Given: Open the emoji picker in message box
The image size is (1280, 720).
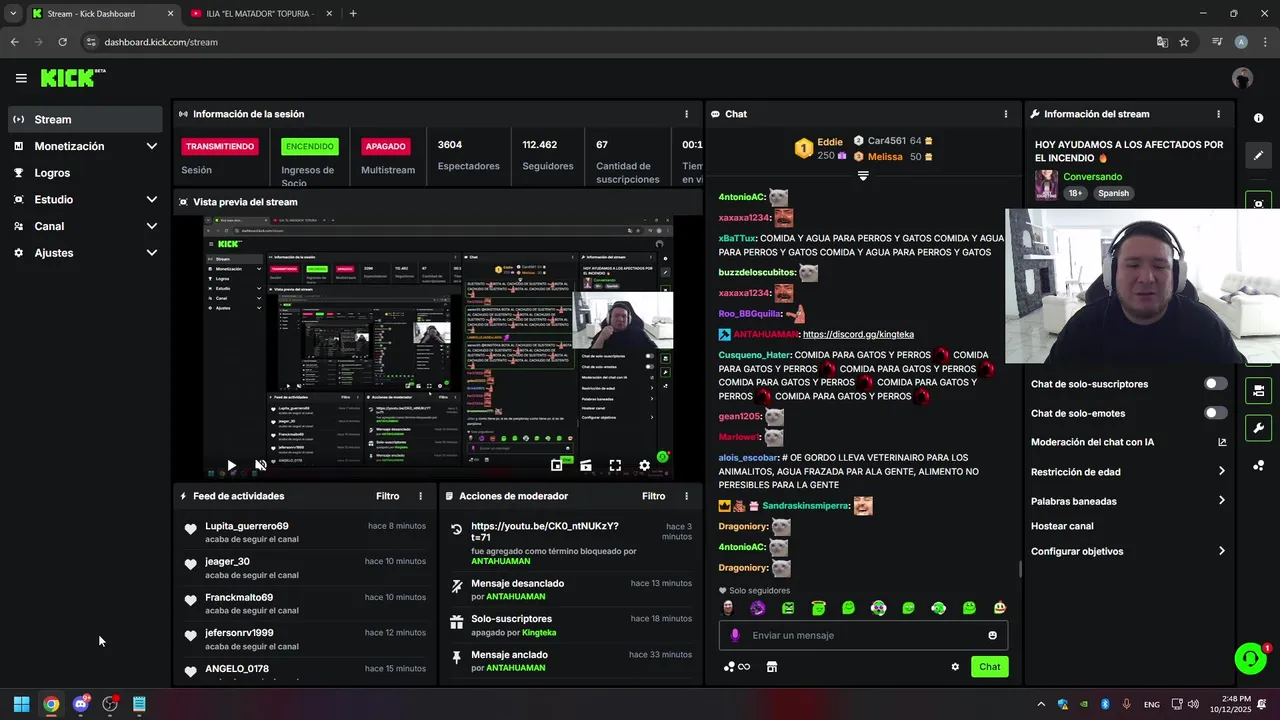Looking at the screenshot, I should (992, 635).
